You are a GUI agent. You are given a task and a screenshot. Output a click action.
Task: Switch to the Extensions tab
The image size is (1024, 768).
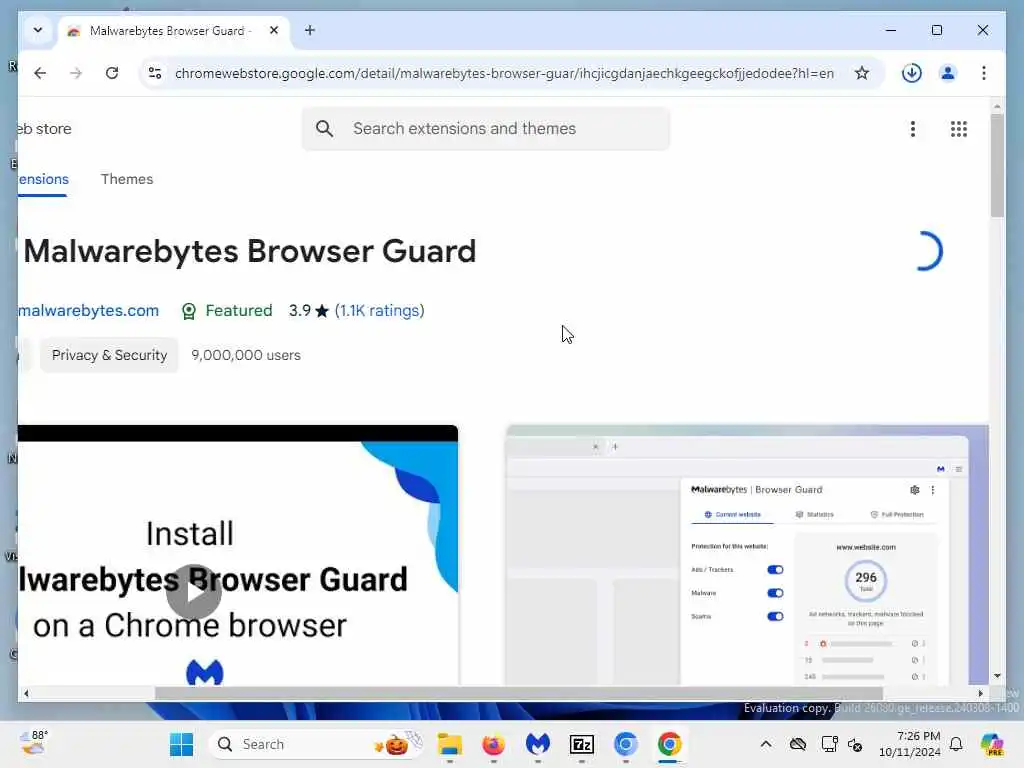pyautogui.click(x=43, y=179)
